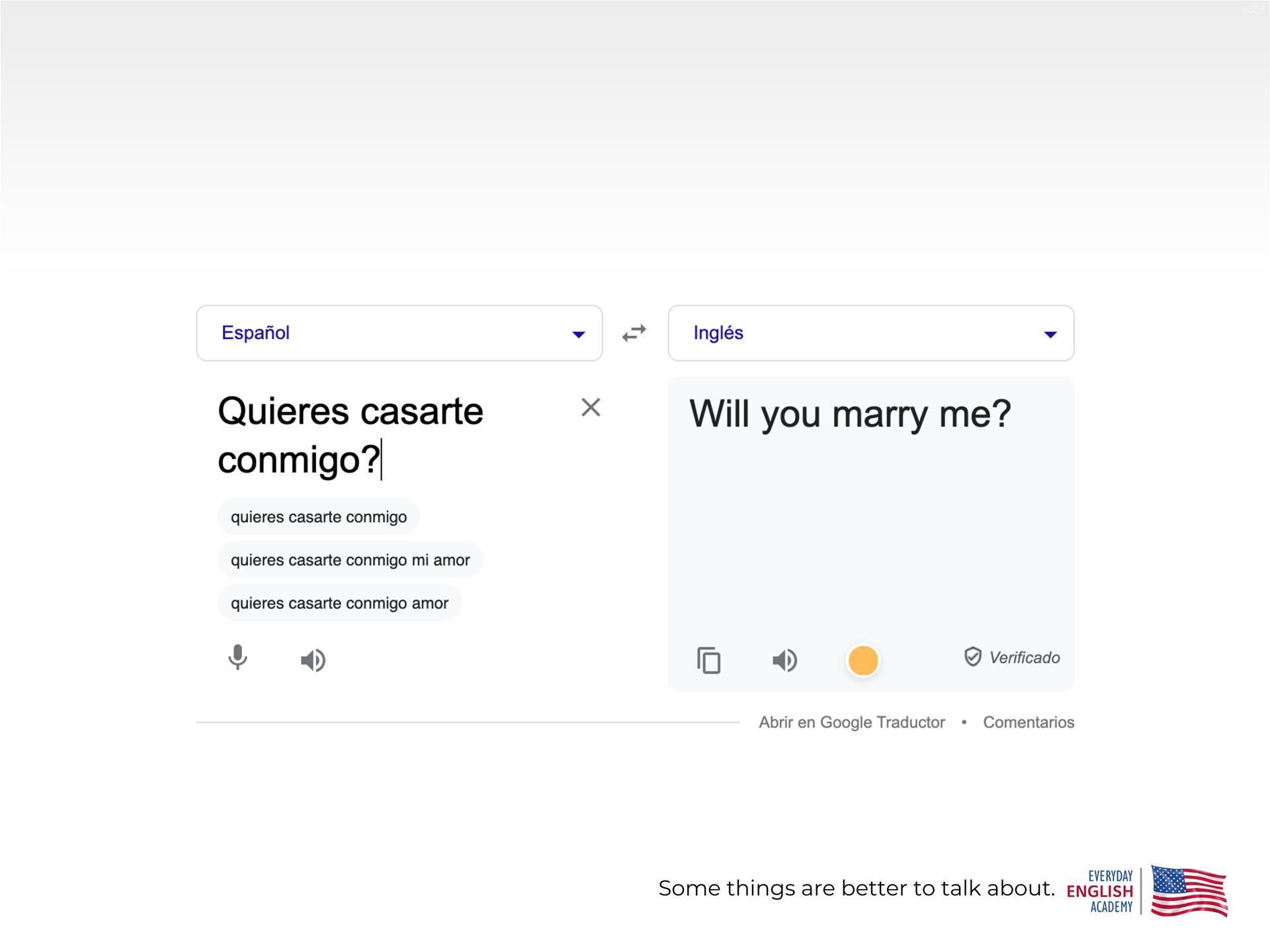Click the "Will you marry me?" translation text
This screenshot has width=1270, height=952.
coord(850,414)
